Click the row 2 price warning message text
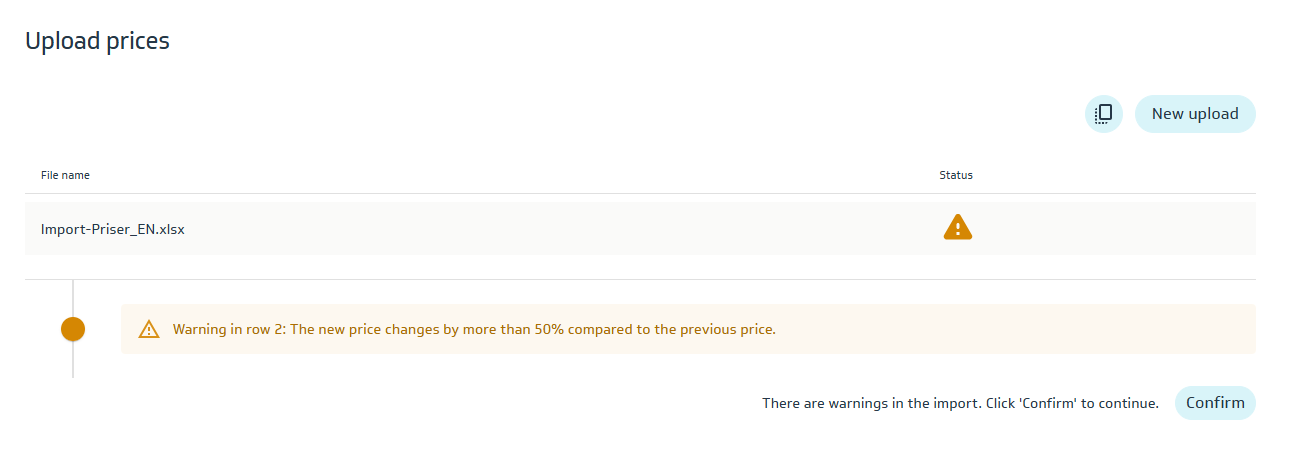 pyautogui.click(x=474, y=329)
